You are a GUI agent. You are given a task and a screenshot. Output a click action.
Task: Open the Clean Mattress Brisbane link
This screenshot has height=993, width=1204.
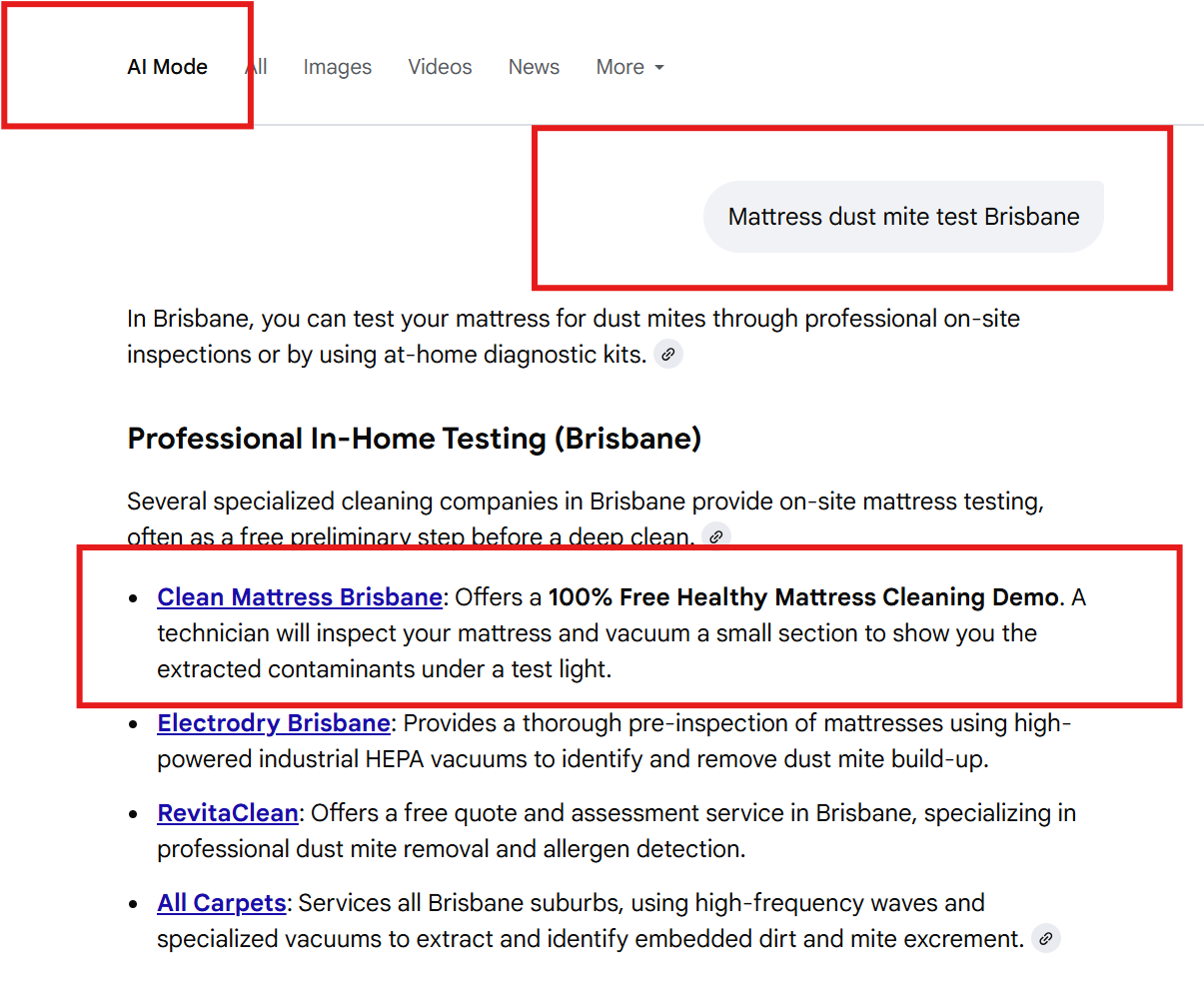(299, 596)
